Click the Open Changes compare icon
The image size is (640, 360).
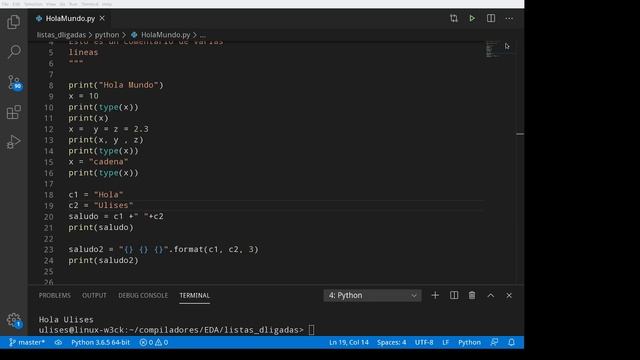point(453,18)
